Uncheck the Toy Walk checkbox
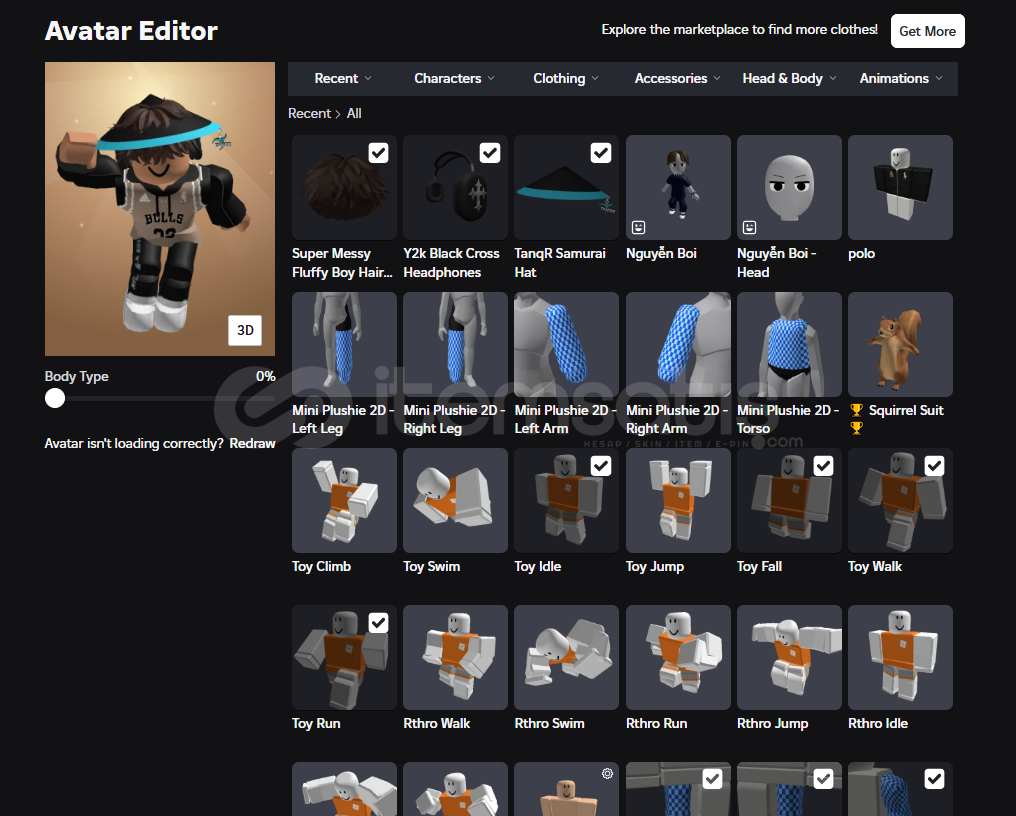Screen dimensions: 1016x816 (934, 466)
